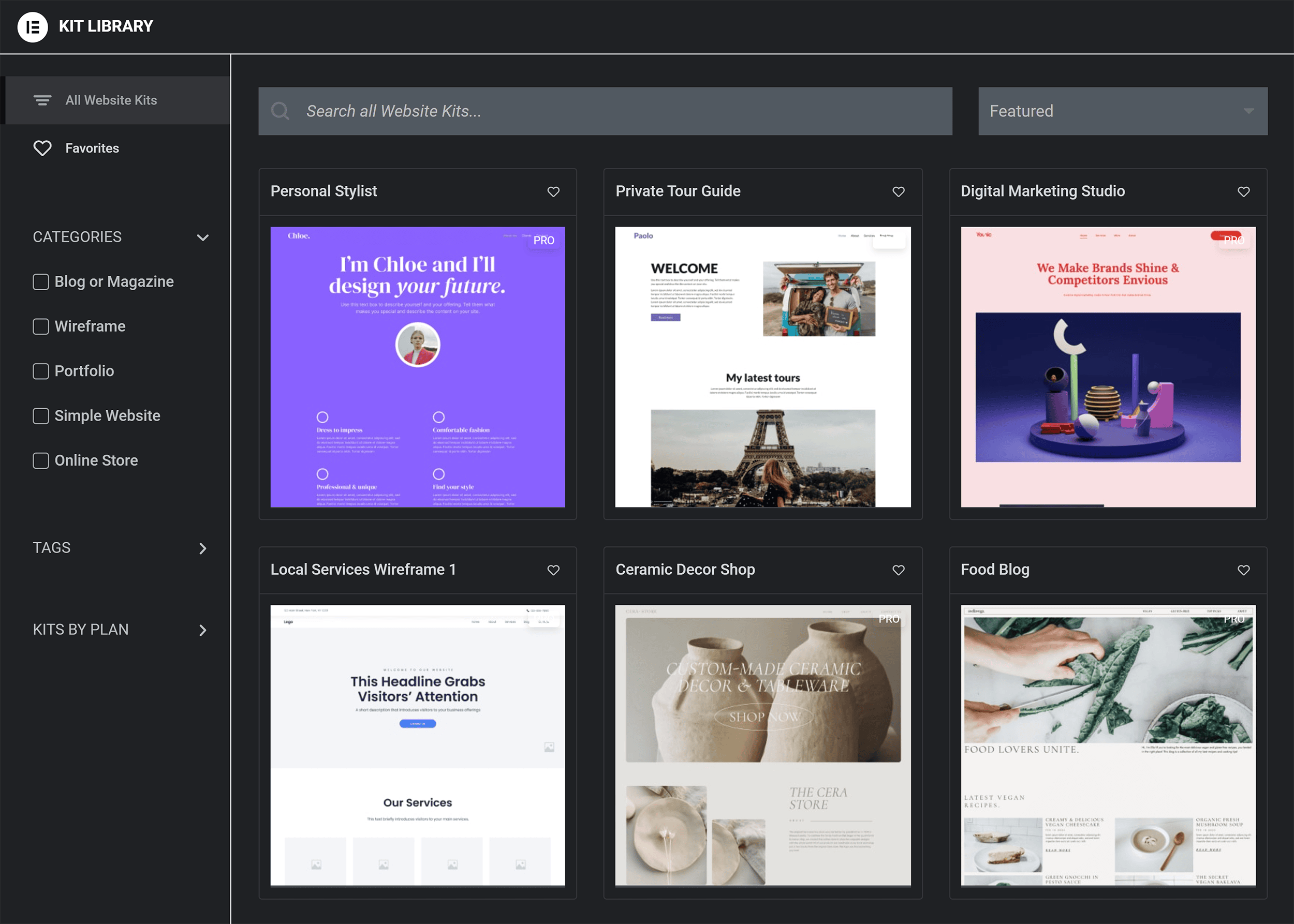The height and width of the screenshot is (924, 1294).
Task: Open the Favorites sidebar item
Action: pos(92,148)
